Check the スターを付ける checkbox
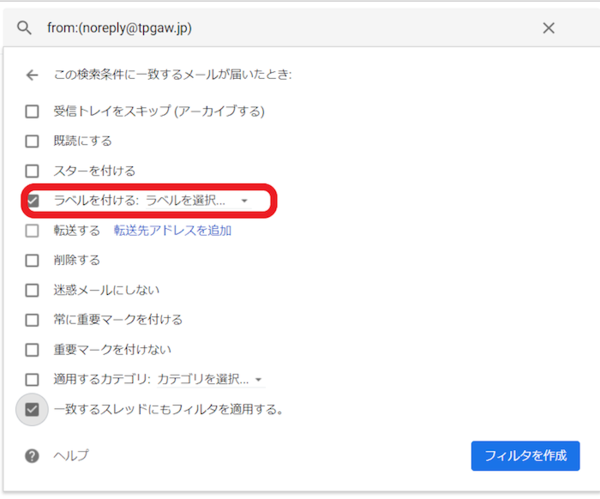The image size is (600, 499). pyautogui.click(x=32, y=171)
